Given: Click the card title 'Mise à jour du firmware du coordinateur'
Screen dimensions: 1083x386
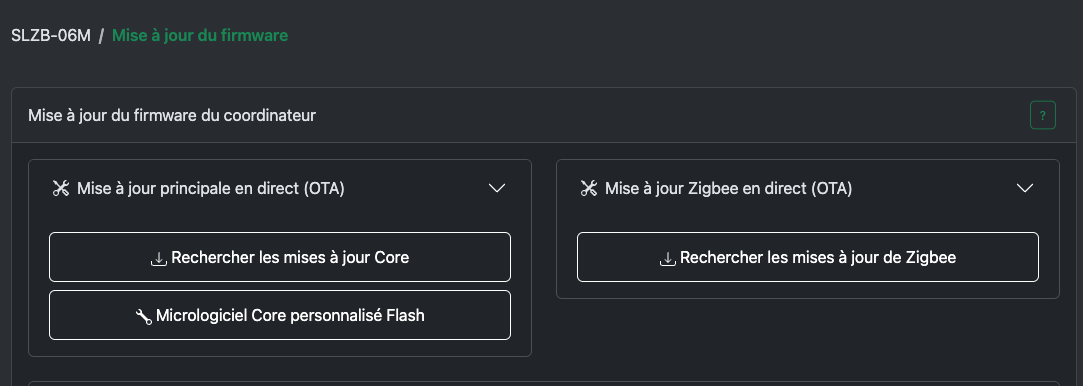Looking at the screenshot, I should [x=171, y=115].
